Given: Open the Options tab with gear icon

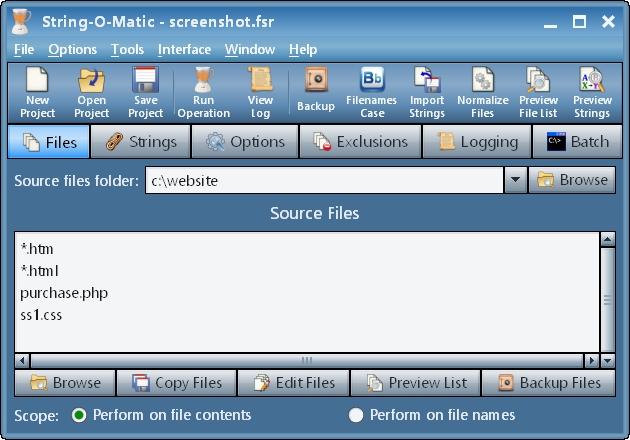Looking at the screenshot, I should pyautogui.click(x=245, y=142).
